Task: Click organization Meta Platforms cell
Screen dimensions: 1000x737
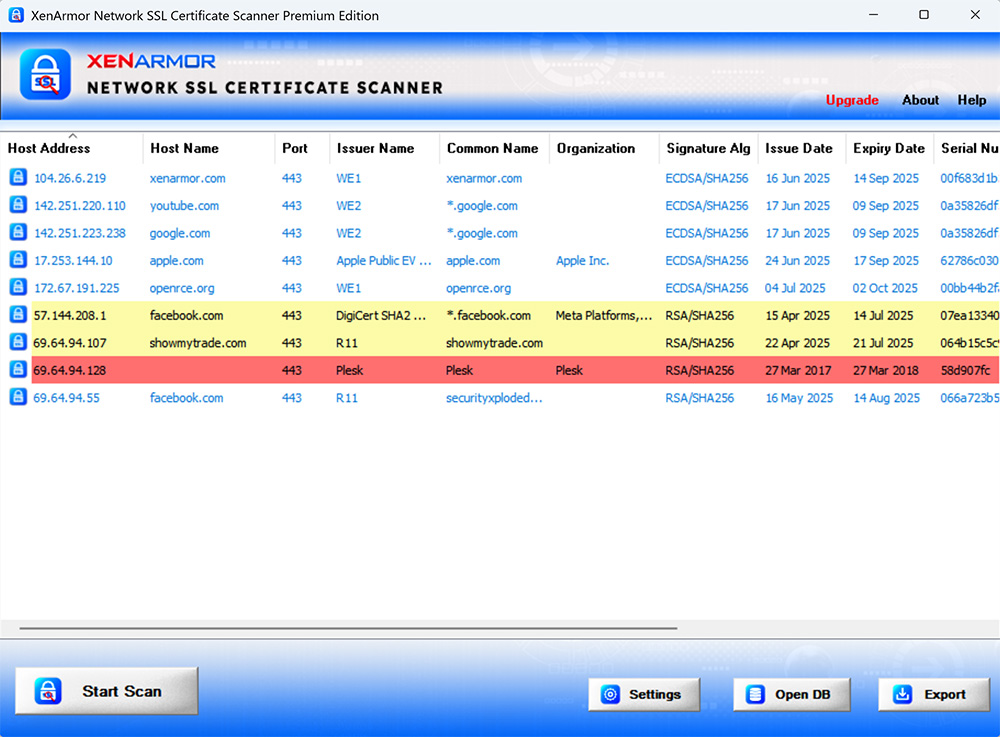Action: (604, 316)
